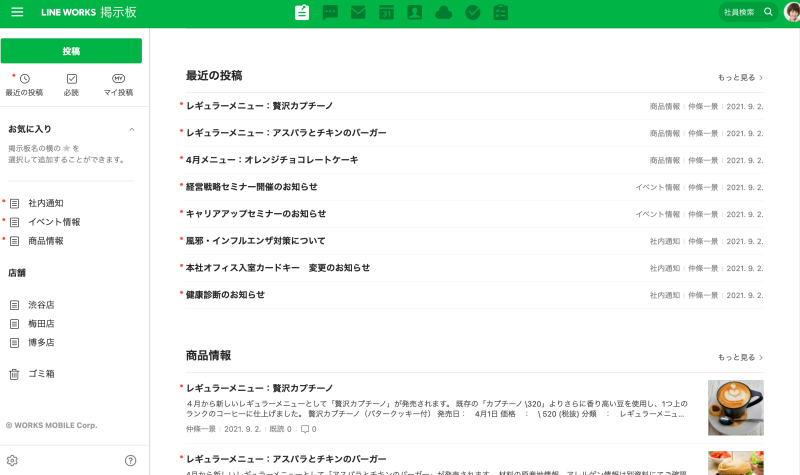Collapse the お気に入り section
The image size is (800, 475).
pyautogui.click(x=131, y=129)
